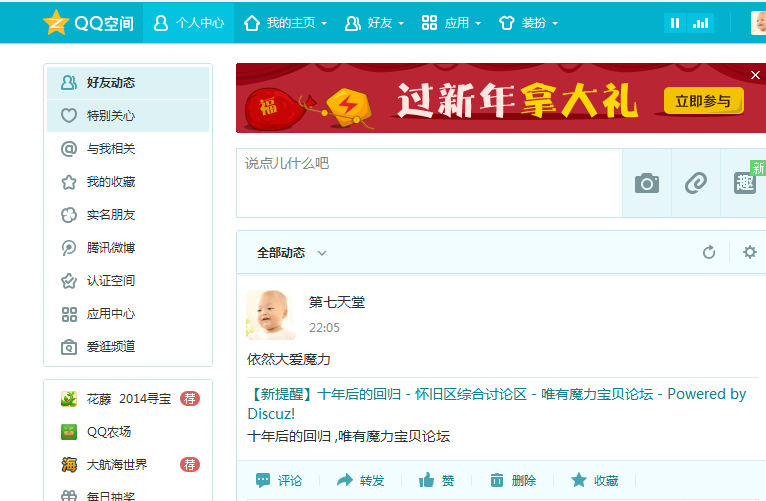This screenshot has width=766, height=501.
Task: Click the 赞 thumbs-up icon
Action: (x=427, y=480)
